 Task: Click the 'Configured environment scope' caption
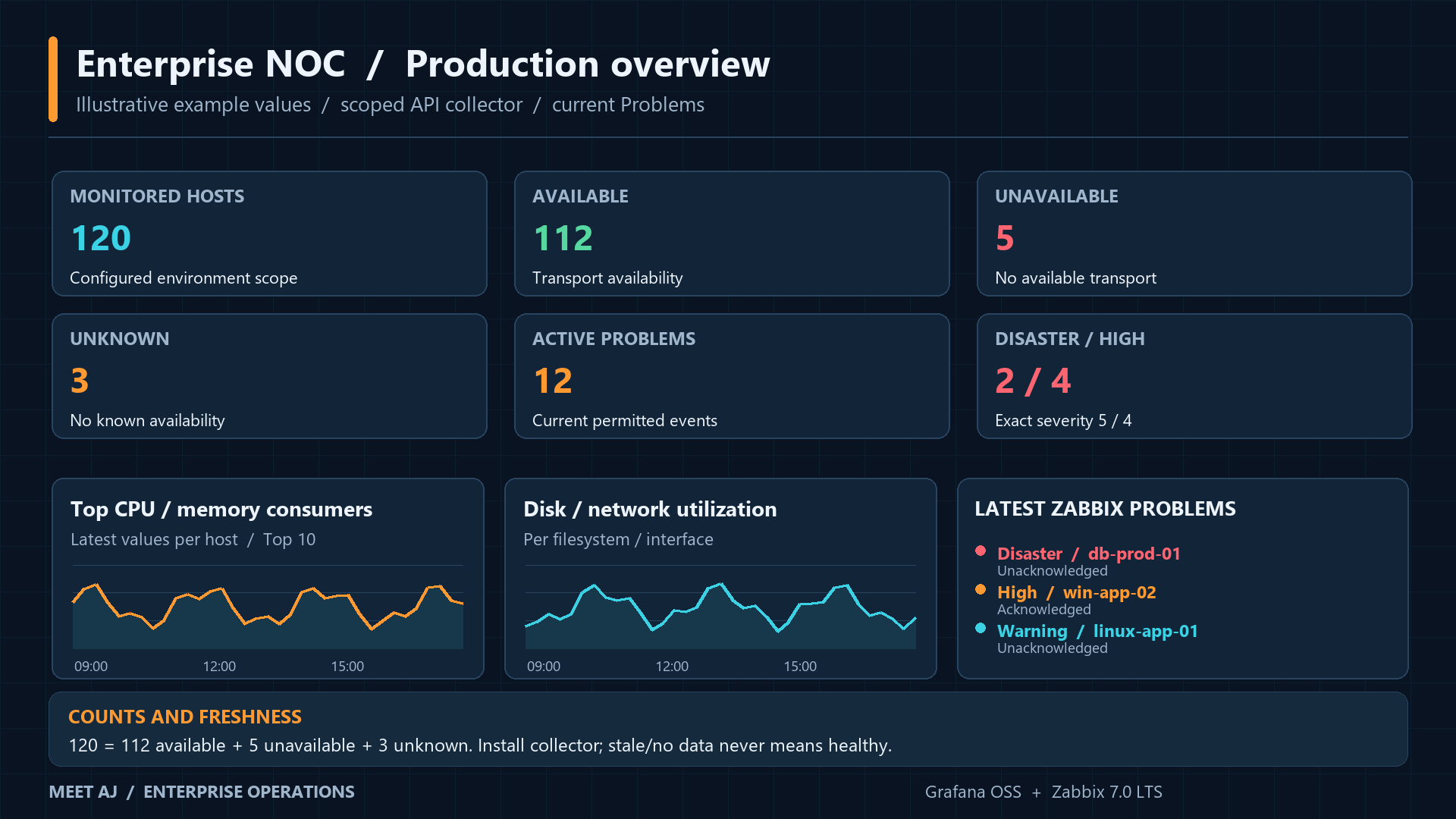point(184,278)
